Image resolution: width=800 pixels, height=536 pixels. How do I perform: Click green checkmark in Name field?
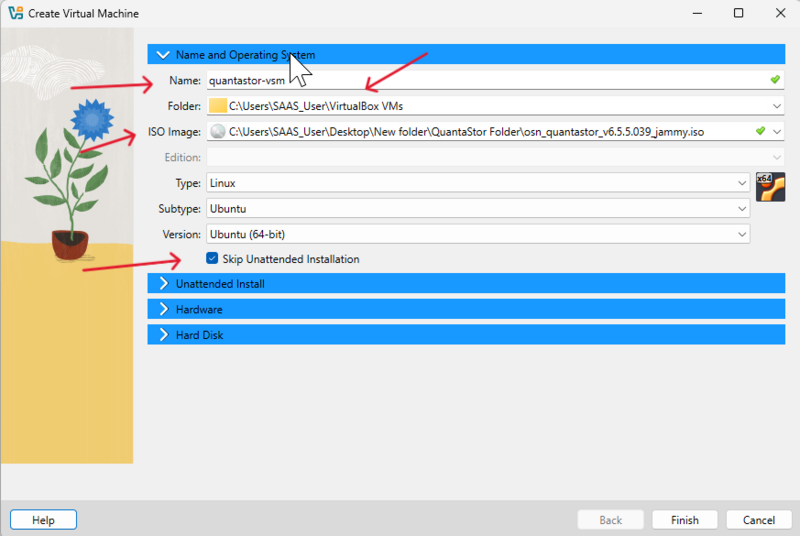click(x=775, y=80)
